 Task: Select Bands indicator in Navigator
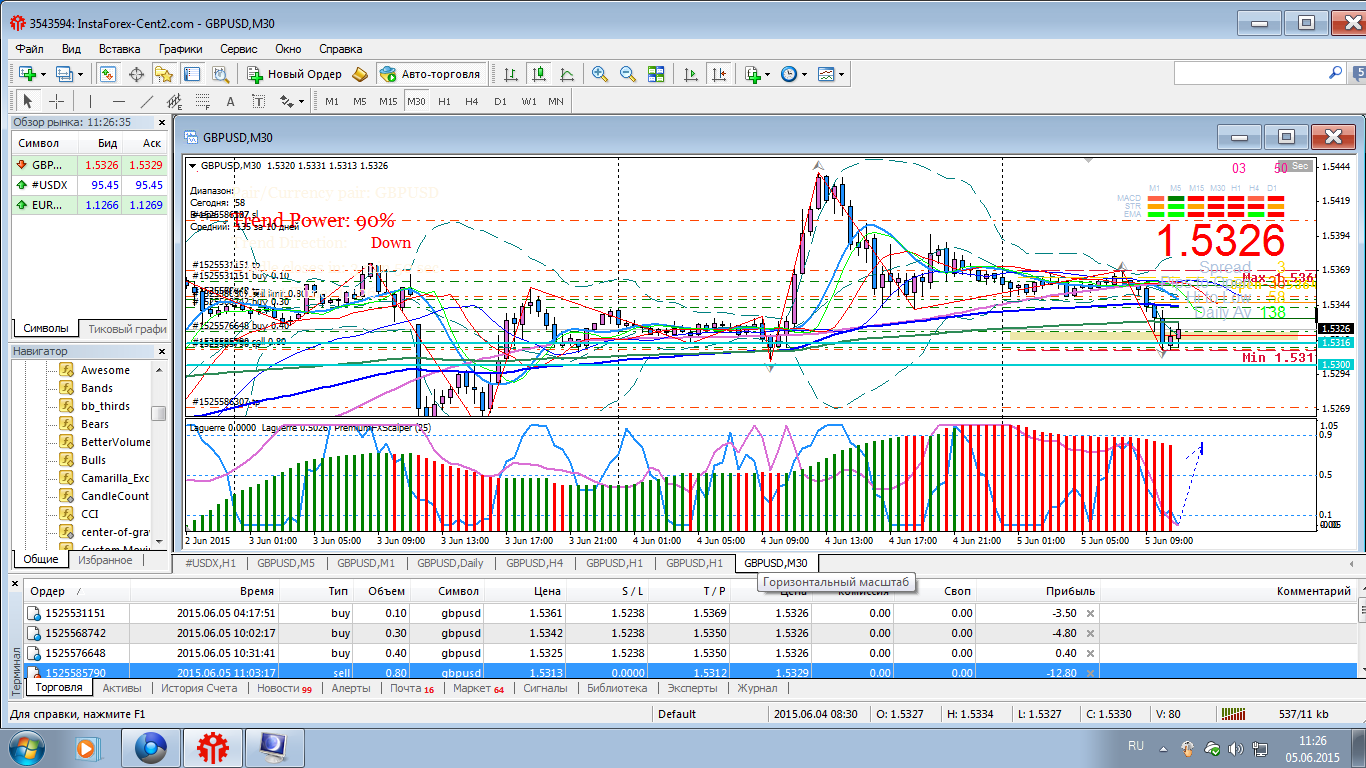point(96,388)
